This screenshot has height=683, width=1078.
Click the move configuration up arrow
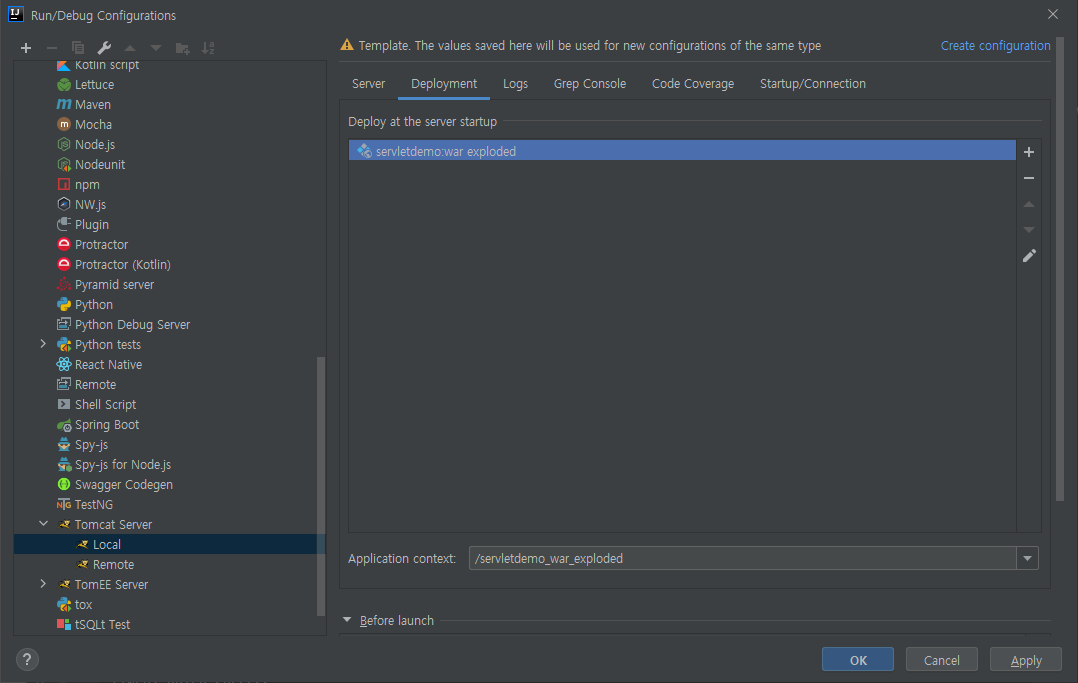tap(130, 48)
